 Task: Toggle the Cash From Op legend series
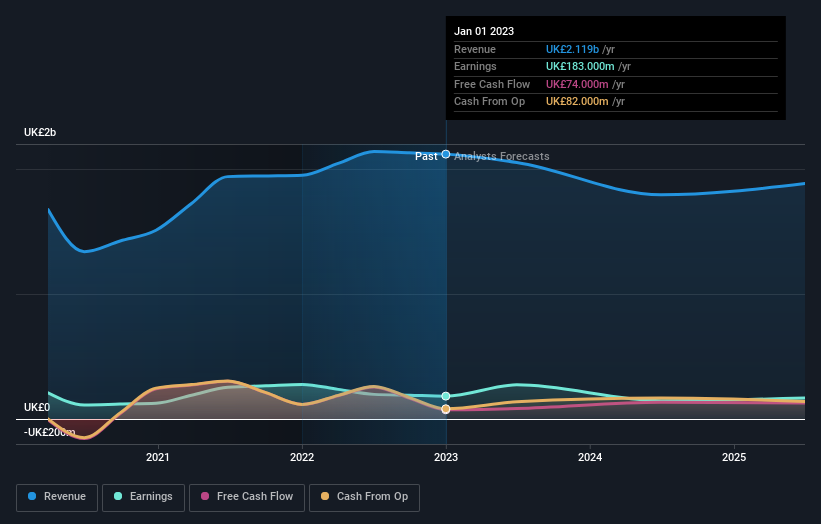point(364,497)
